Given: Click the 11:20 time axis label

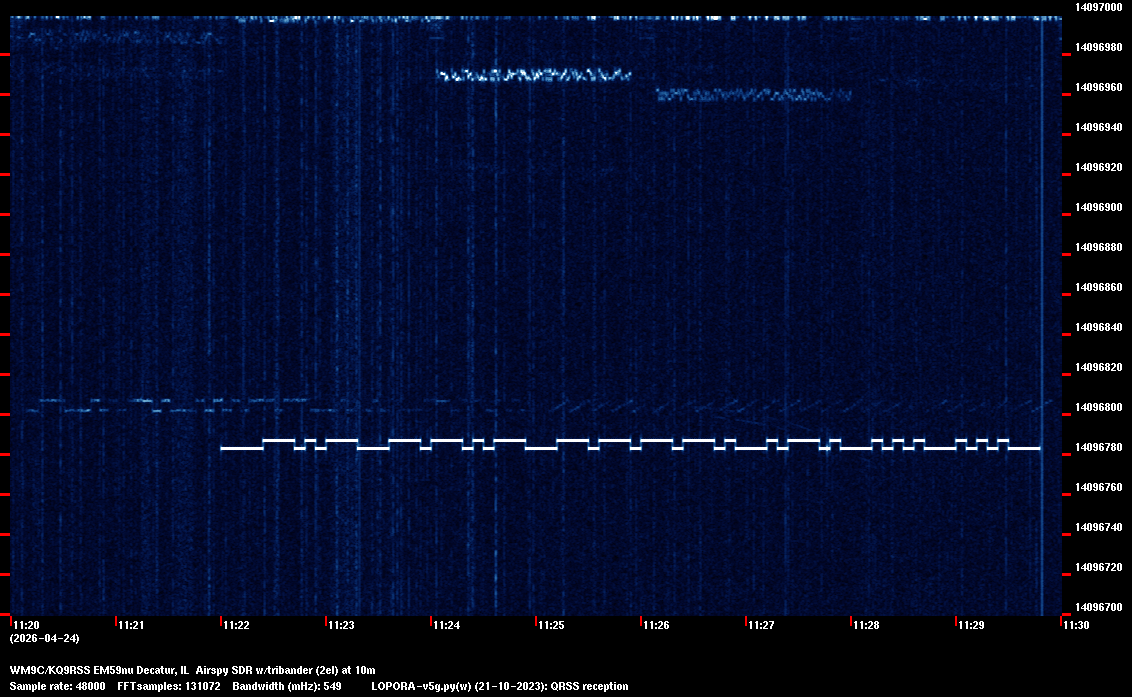Looking at the screenshot, I should click(25, 626).
